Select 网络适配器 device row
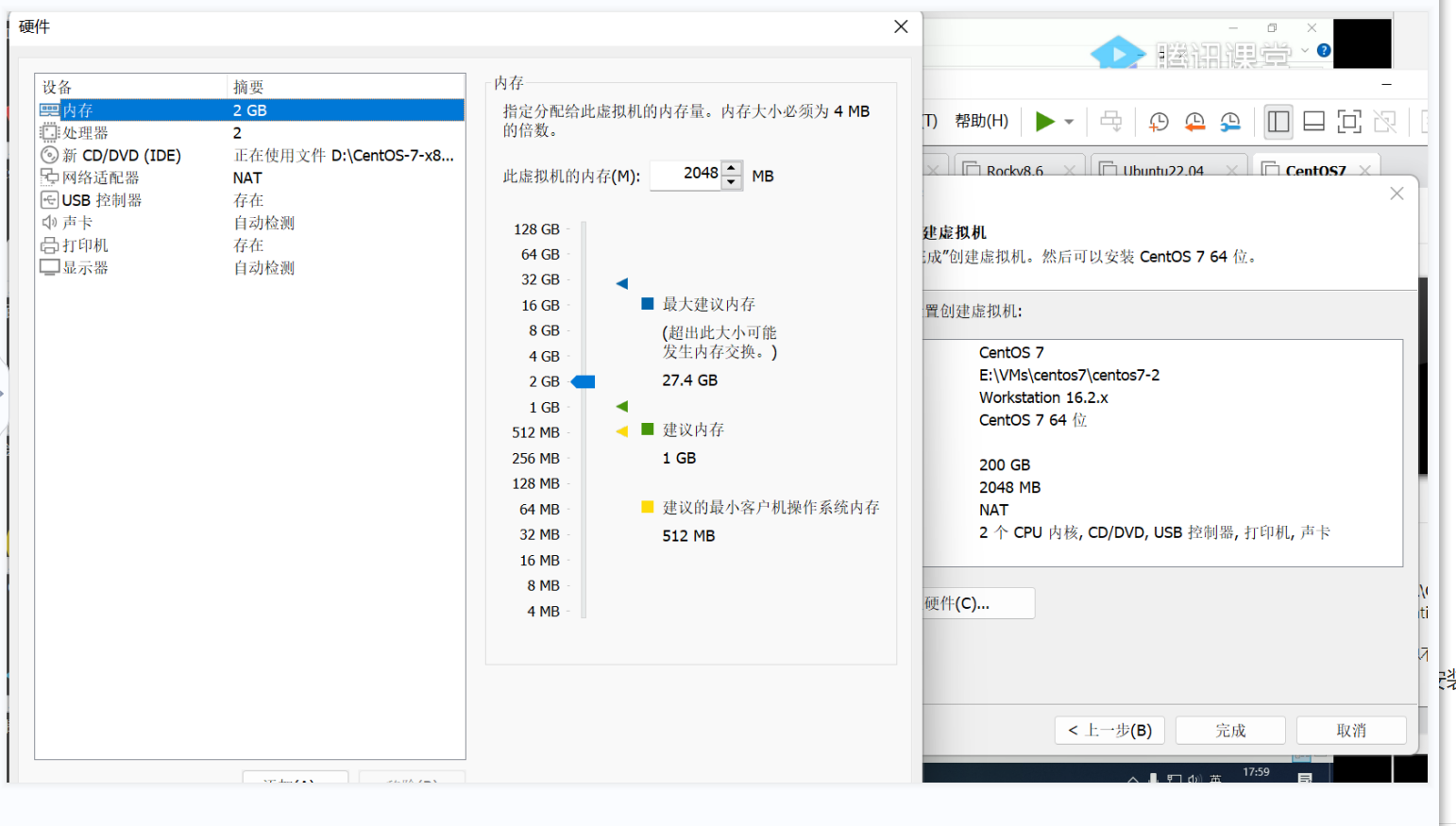 pyautogui.click(x=250, y=177)
